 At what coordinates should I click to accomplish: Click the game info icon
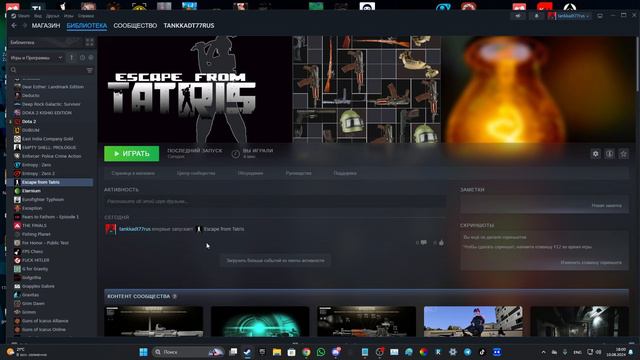pos(609,154)
